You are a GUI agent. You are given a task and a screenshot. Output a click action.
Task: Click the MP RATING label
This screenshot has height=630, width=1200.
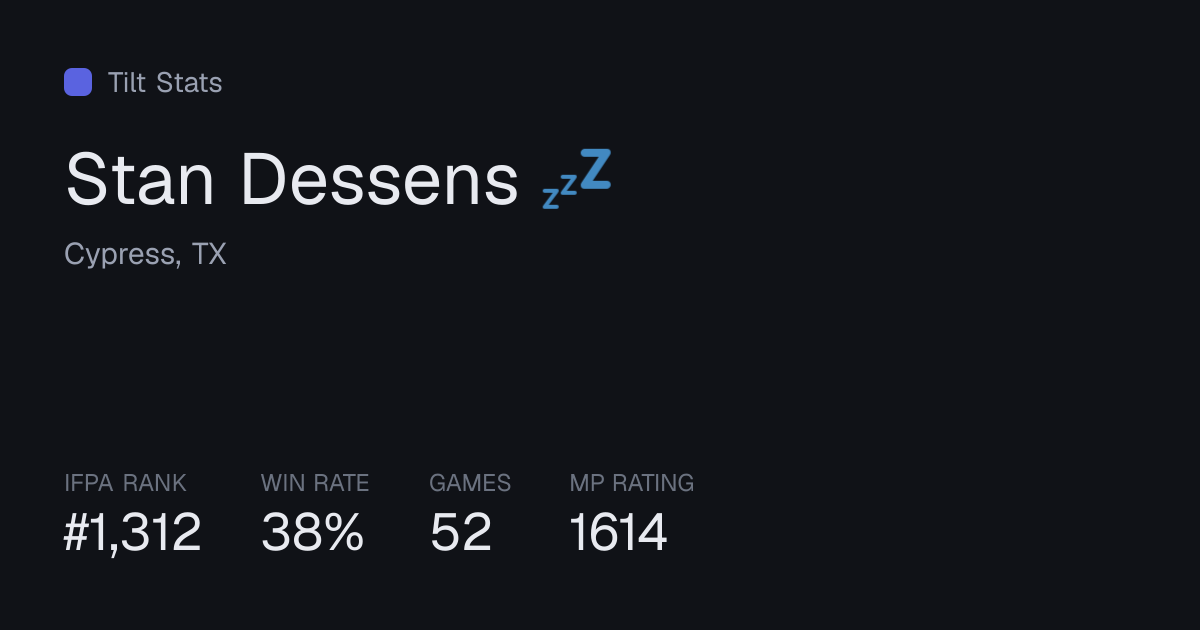(x=632, y=483)
